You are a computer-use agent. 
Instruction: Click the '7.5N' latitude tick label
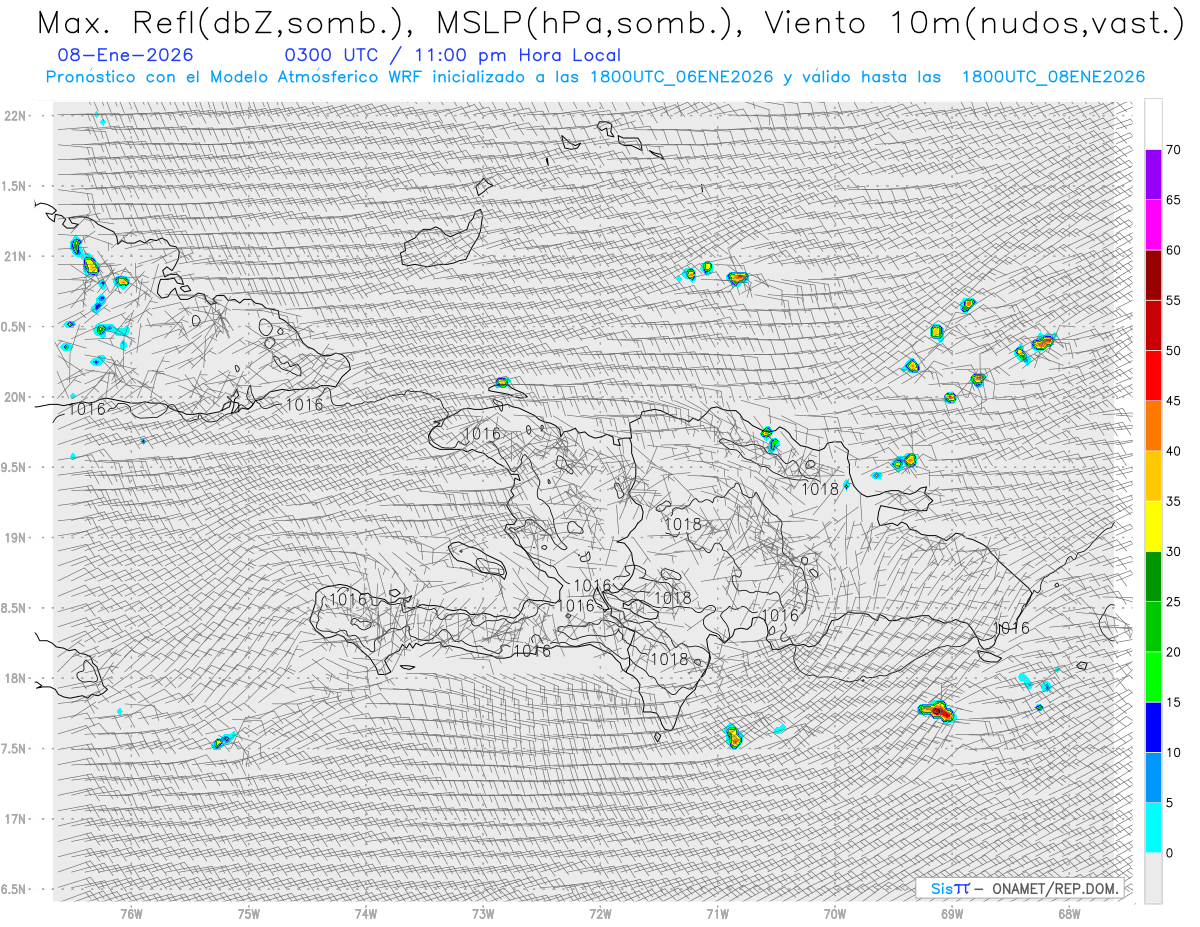pyautogui.click(x=14, y=749)
